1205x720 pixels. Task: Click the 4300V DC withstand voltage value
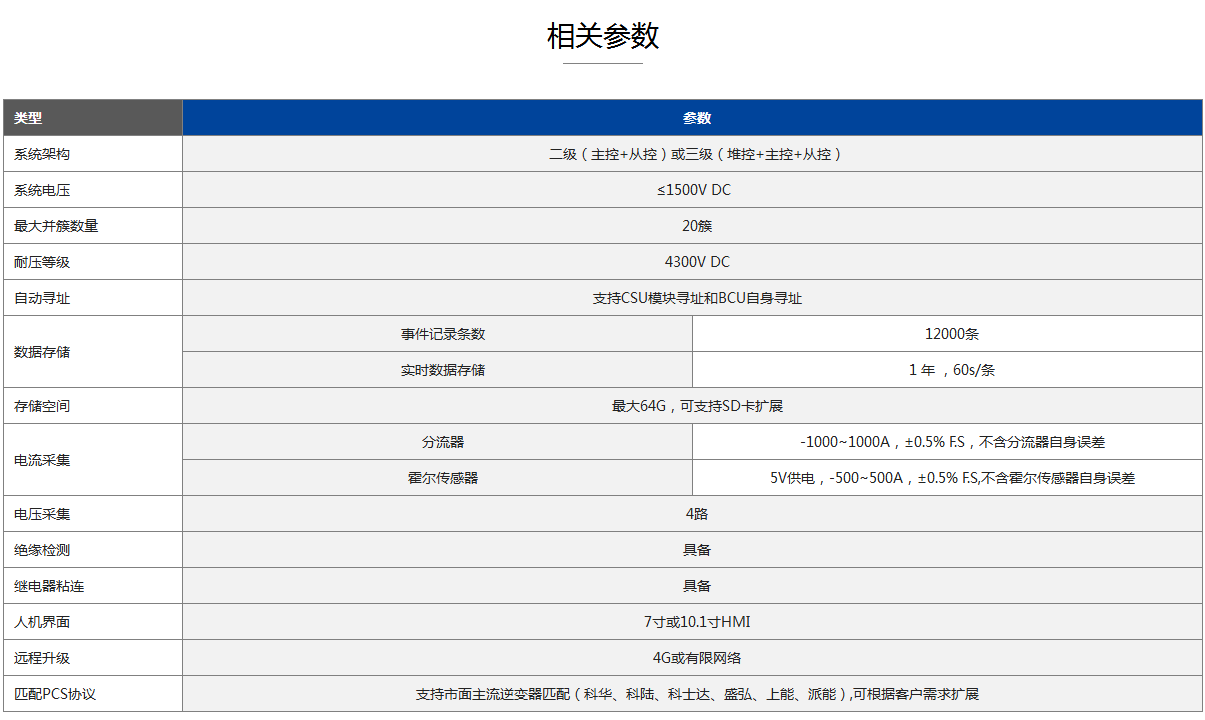pyautogui.click(x=697, y=262)
